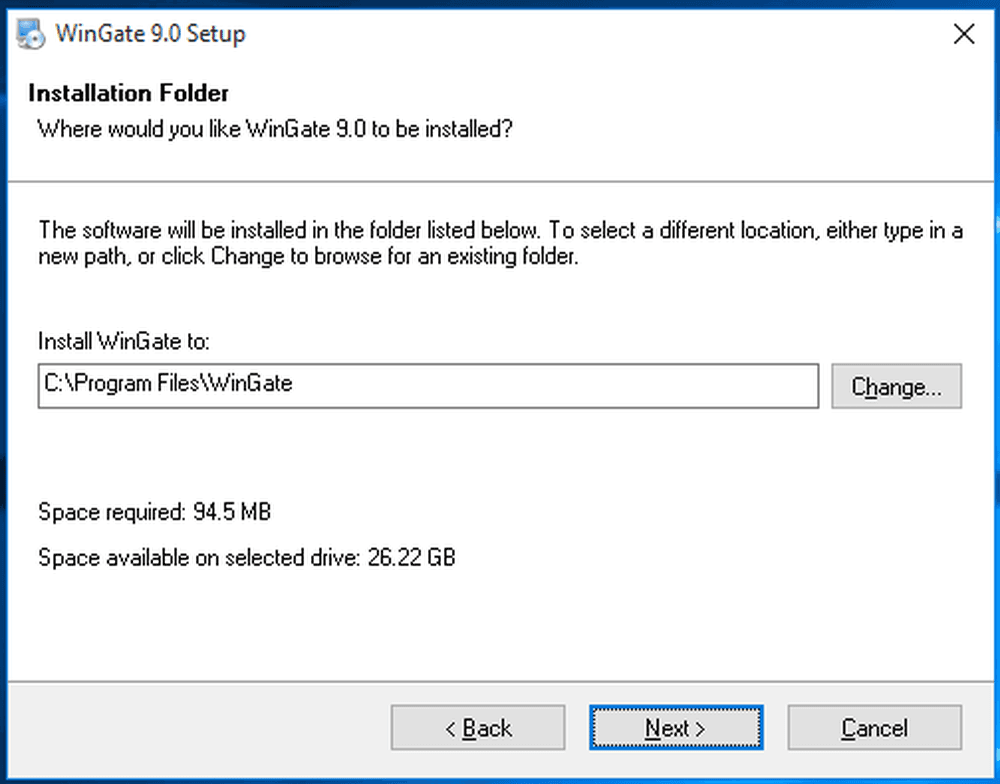The height and width of the screenshot is (784, 1000).
Task: Click the '26.22 GB' available space value
Action: [x=411, y=558]
